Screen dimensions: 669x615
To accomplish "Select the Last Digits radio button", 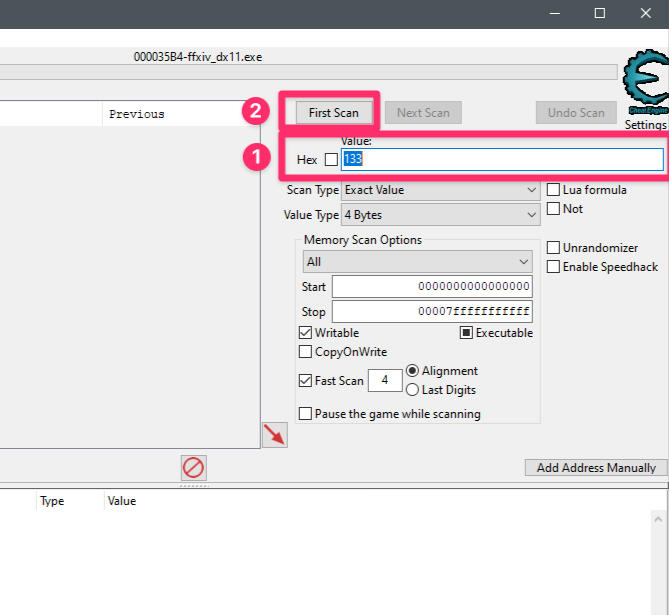I will tap(412, 390).
